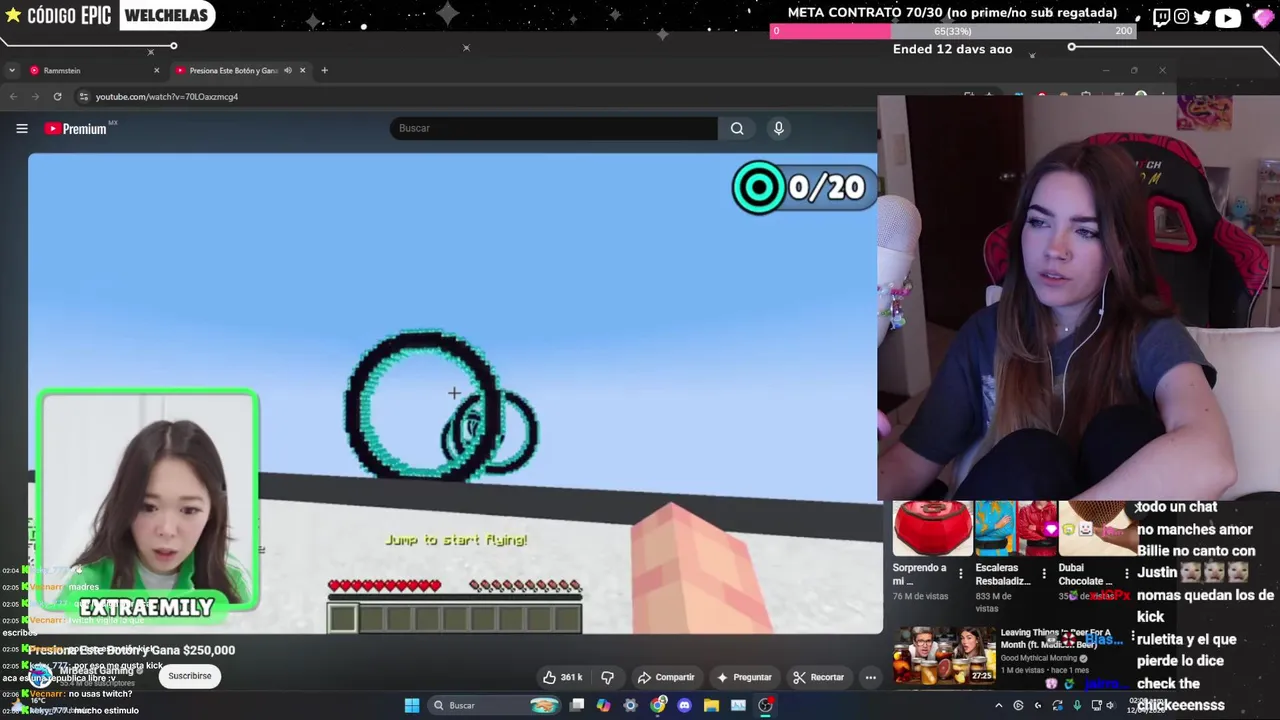Viewport: 1280px width, 720px height.
Task: Click the YouTube icon in stream overlay
Action: point(1228,17)
